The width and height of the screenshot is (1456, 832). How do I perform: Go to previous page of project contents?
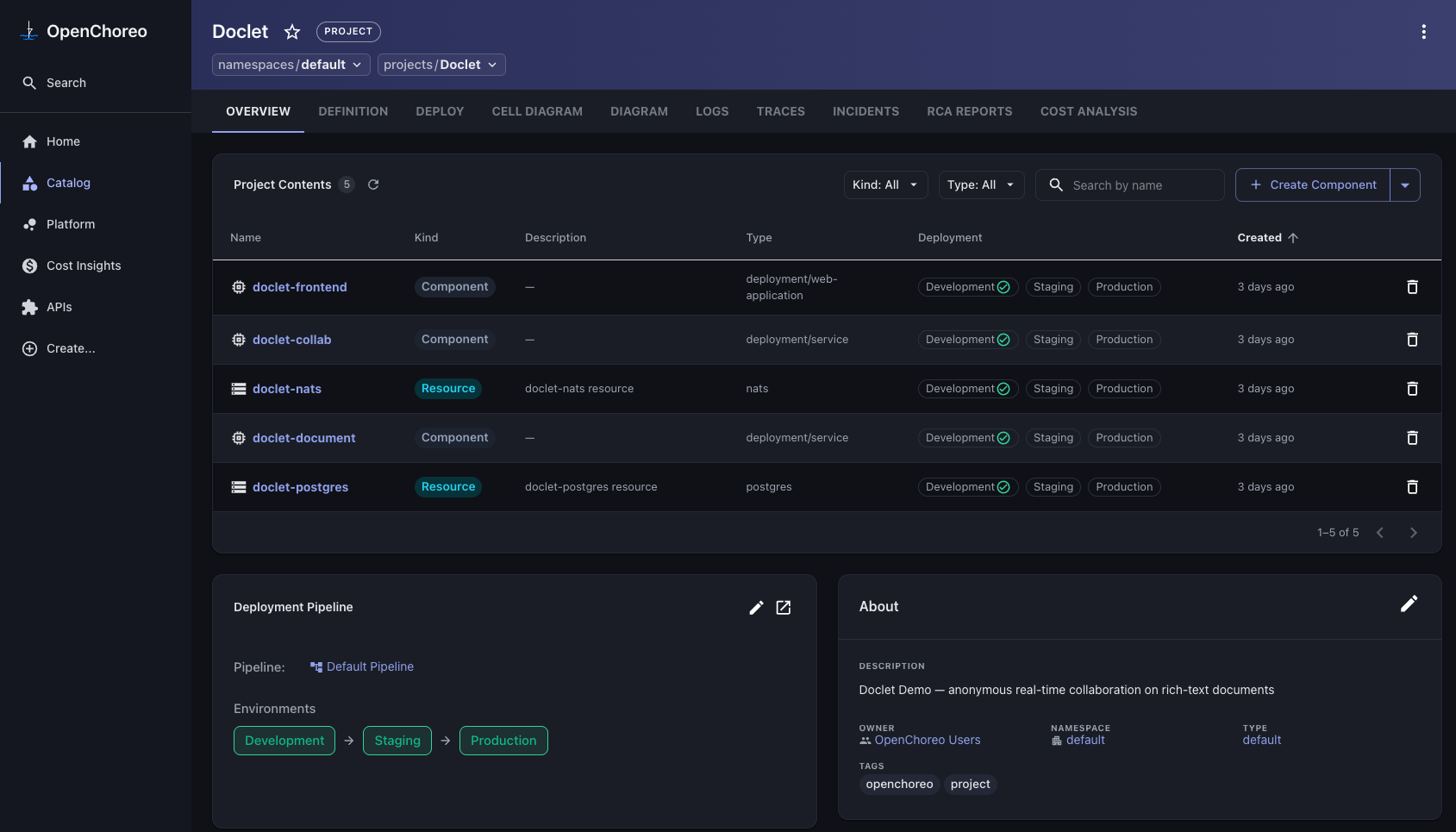tap(1380, 533)
